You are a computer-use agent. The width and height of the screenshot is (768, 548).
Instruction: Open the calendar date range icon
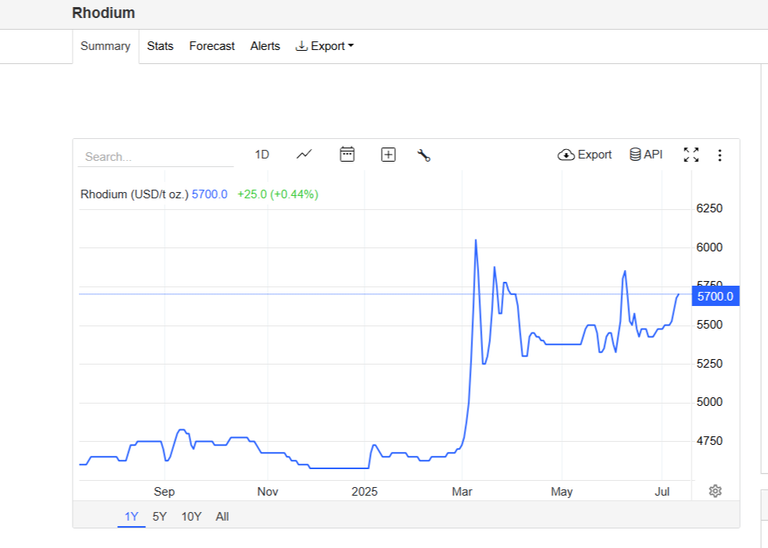click(x=347, y=154)
